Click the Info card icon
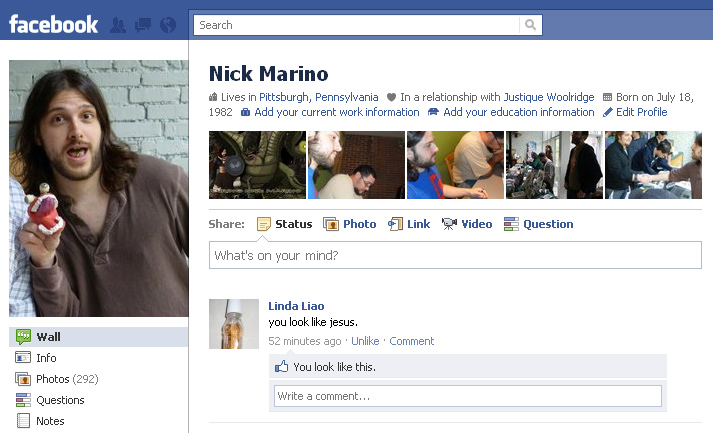 23,357
